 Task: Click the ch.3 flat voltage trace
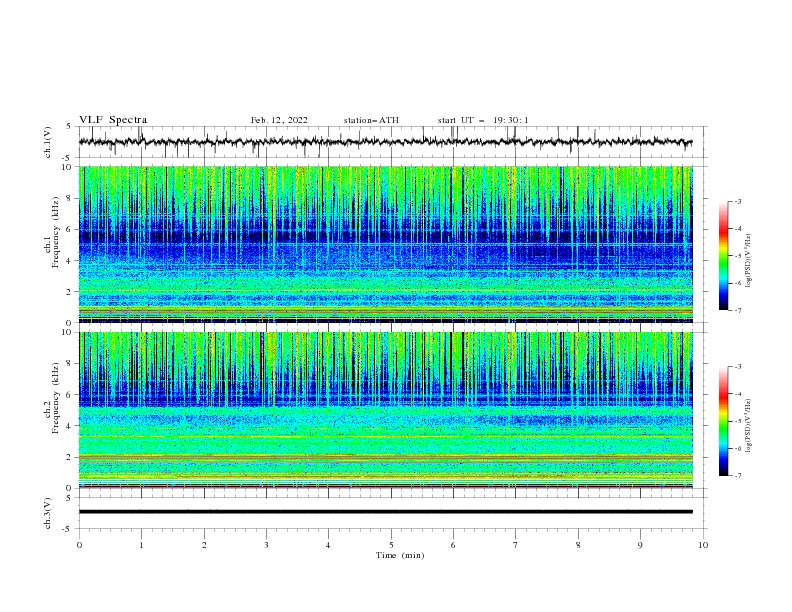coord(385,512)
